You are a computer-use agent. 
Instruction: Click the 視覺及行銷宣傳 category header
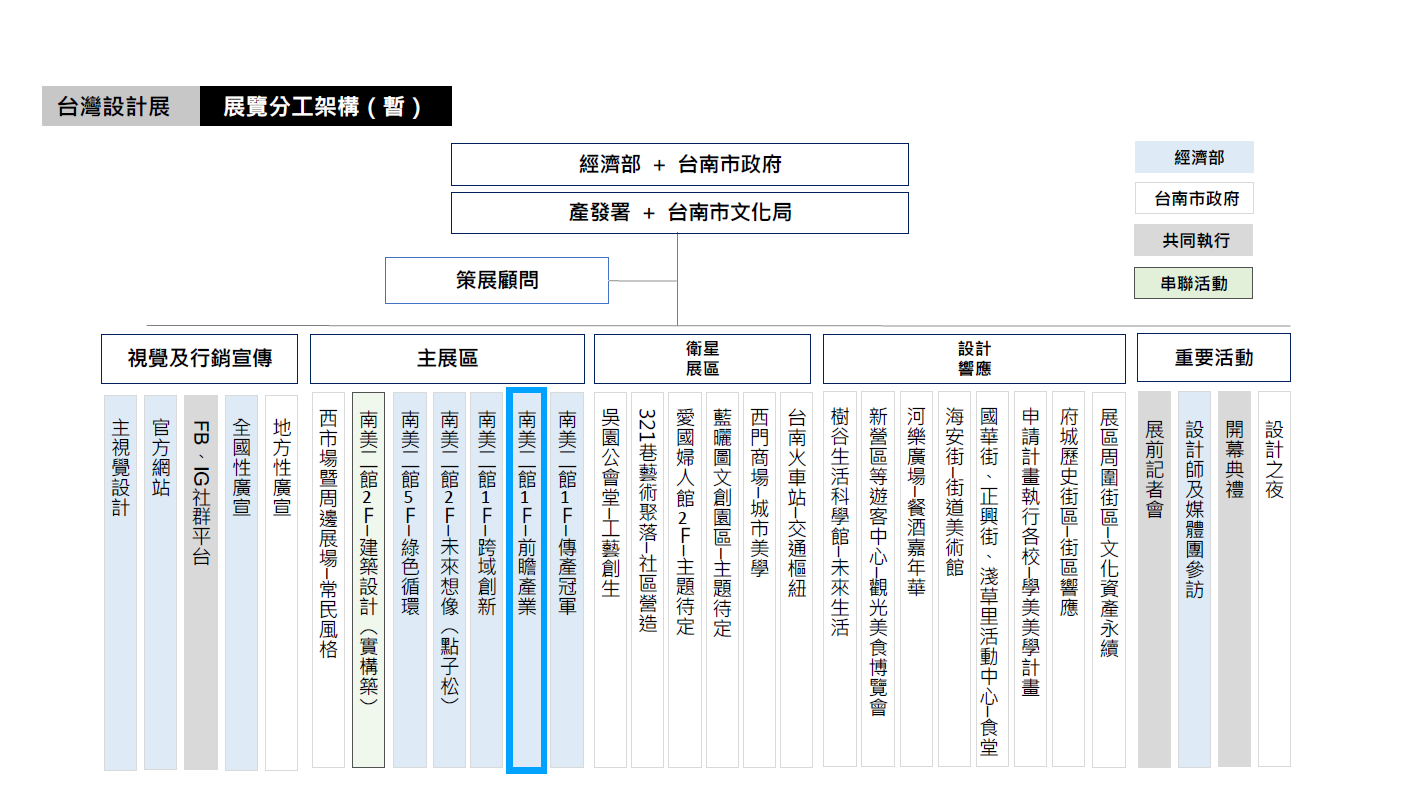tap(199, 358)
